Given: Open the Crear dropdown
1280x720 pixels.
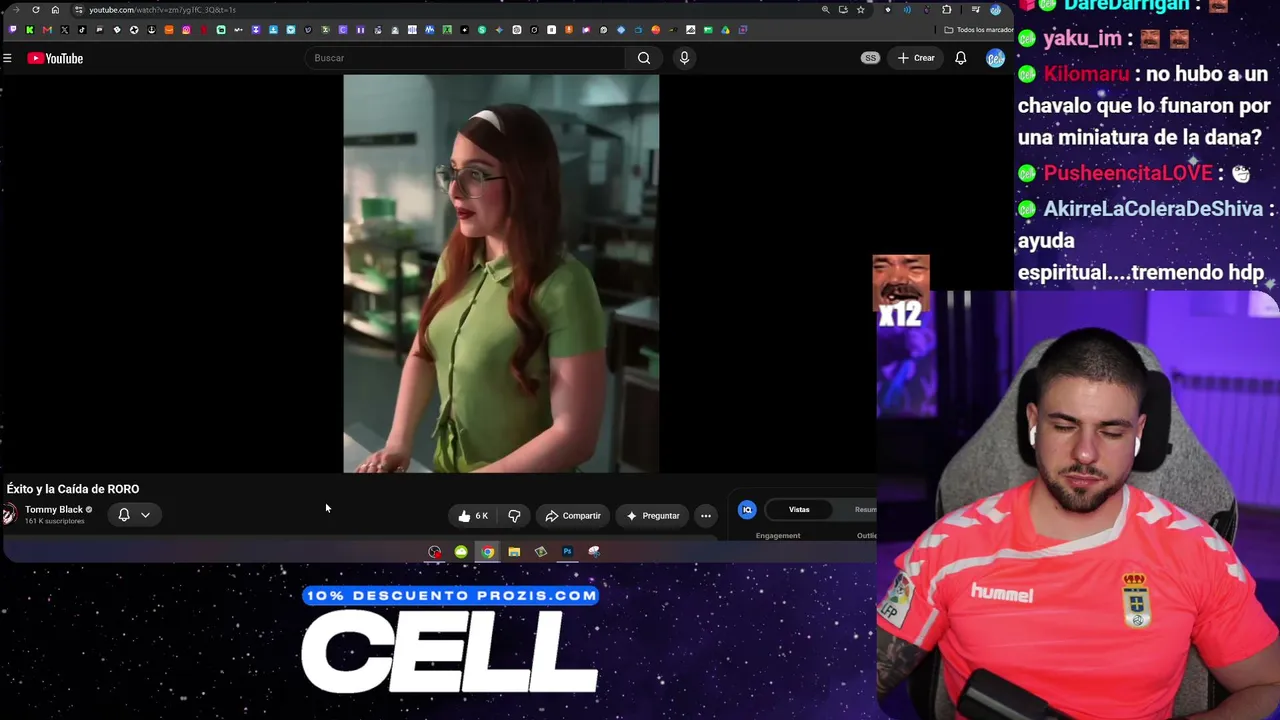Looking at the screenshot, I should (915, 58).
